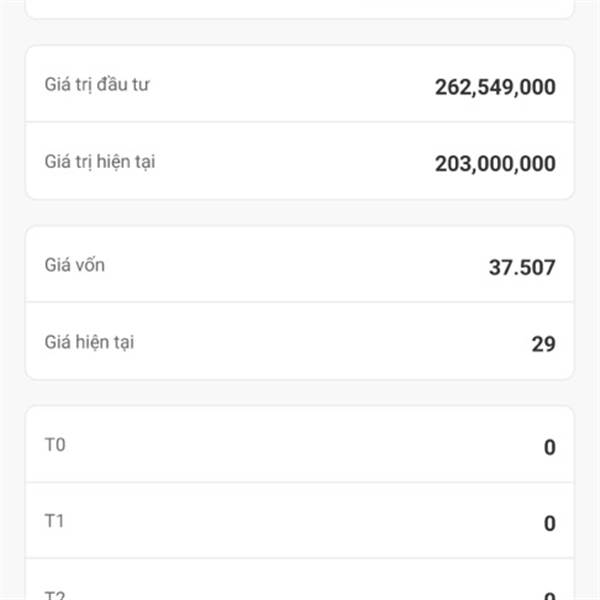Tap the current price value 29
This screenshot has height=600, width=600.
543,344
